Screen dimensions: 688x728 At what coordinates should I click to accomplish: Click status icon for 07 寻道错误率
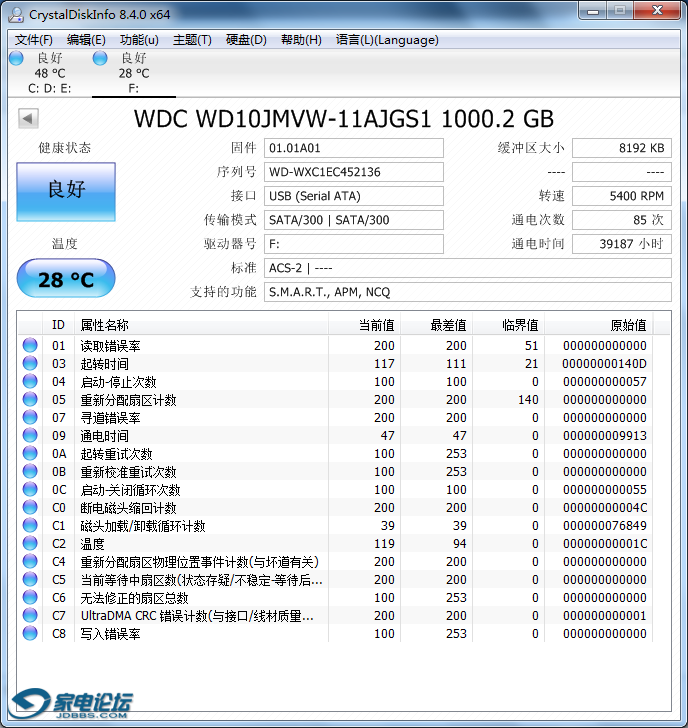click(30, 417)
